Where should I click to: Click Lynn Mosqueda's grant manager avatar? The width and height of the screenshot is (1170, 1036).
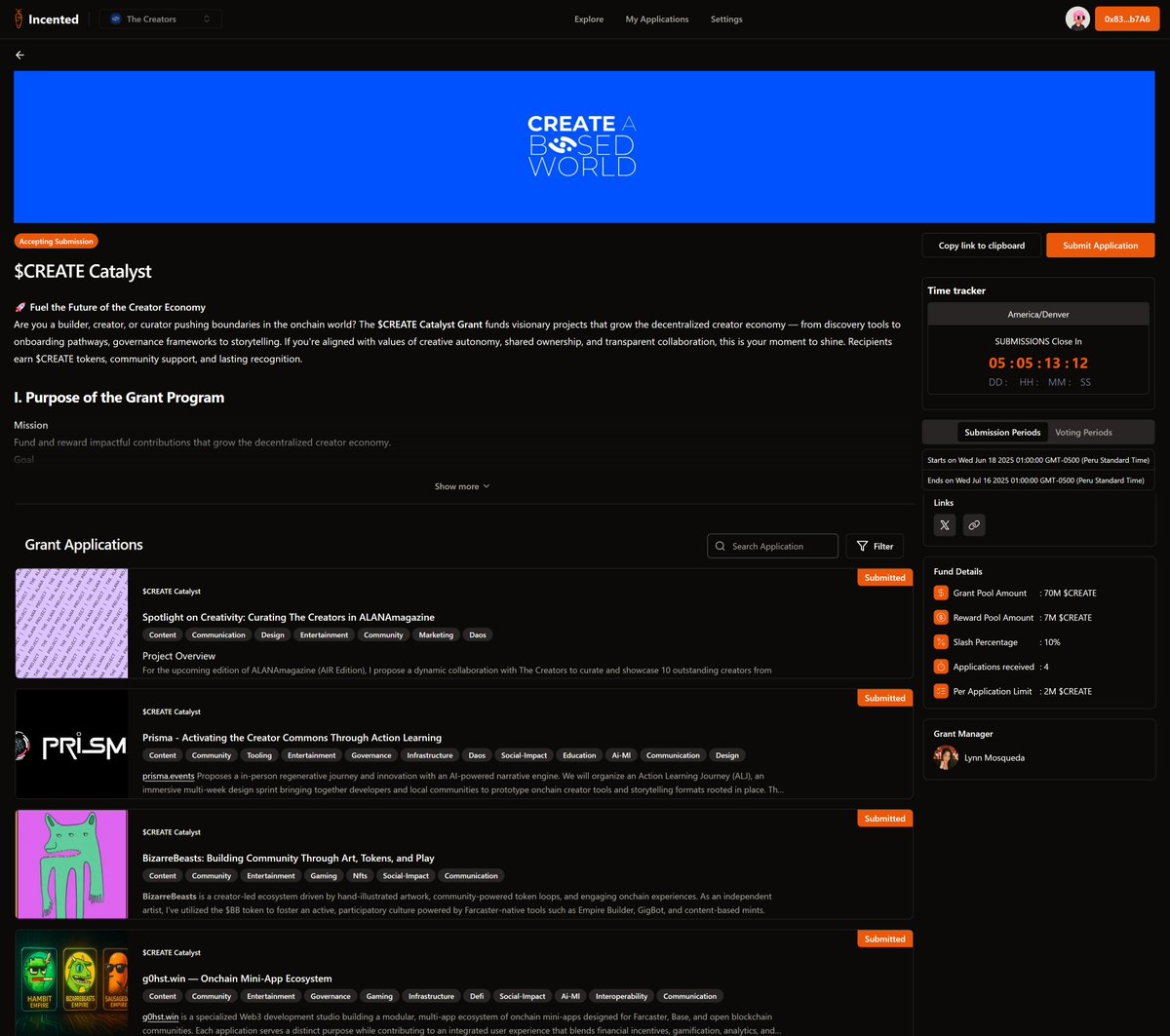pyautogui.click(x=946, y=757)
